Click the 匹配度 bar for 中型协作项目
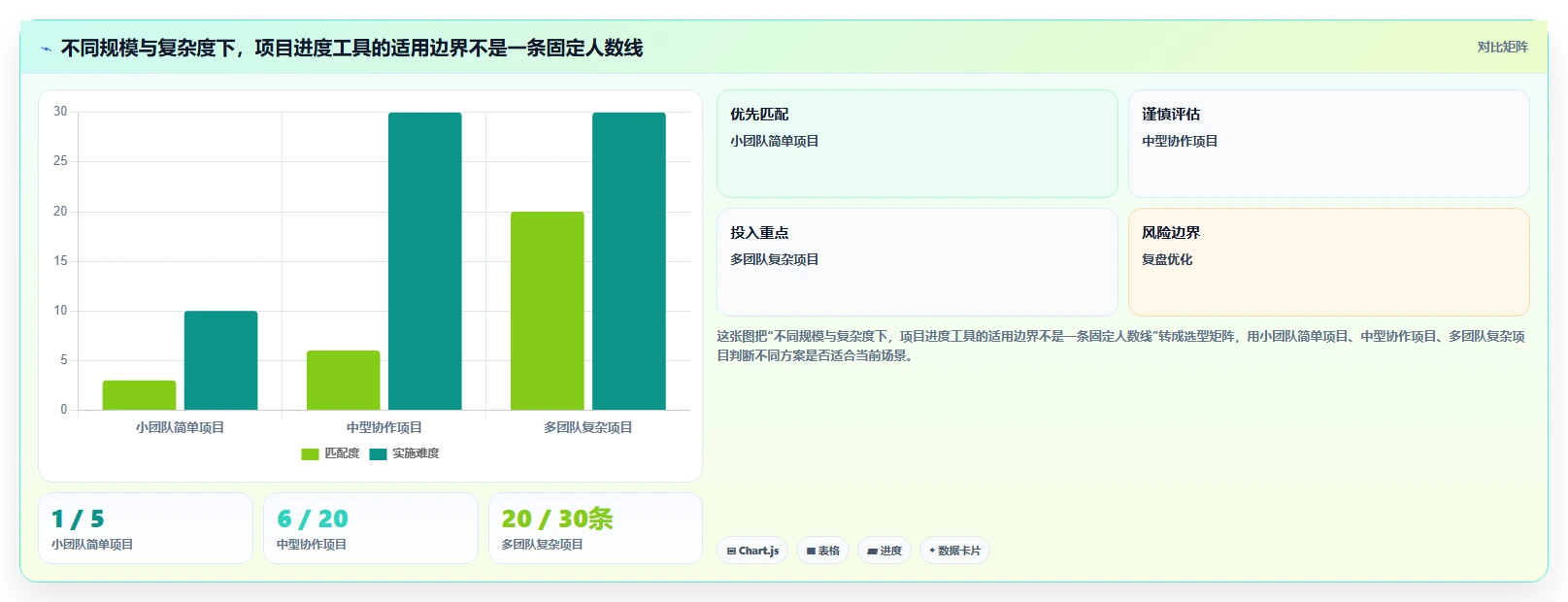The width and height of the screenshot is (1568, 602). pyautogui.click(x=343, y=380)
